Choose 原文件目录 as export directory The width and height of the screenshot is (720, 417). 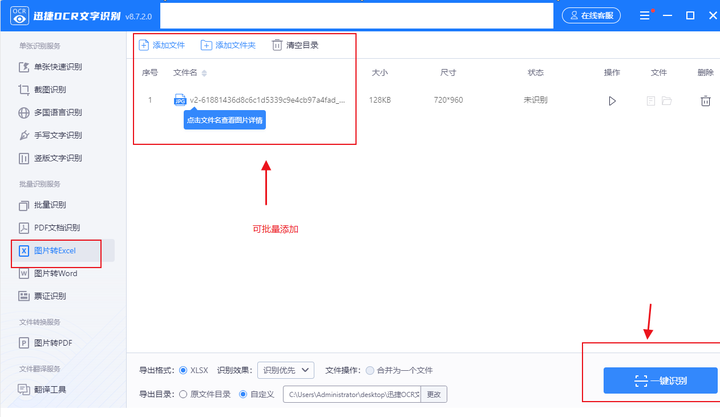[x=183, y=394]
